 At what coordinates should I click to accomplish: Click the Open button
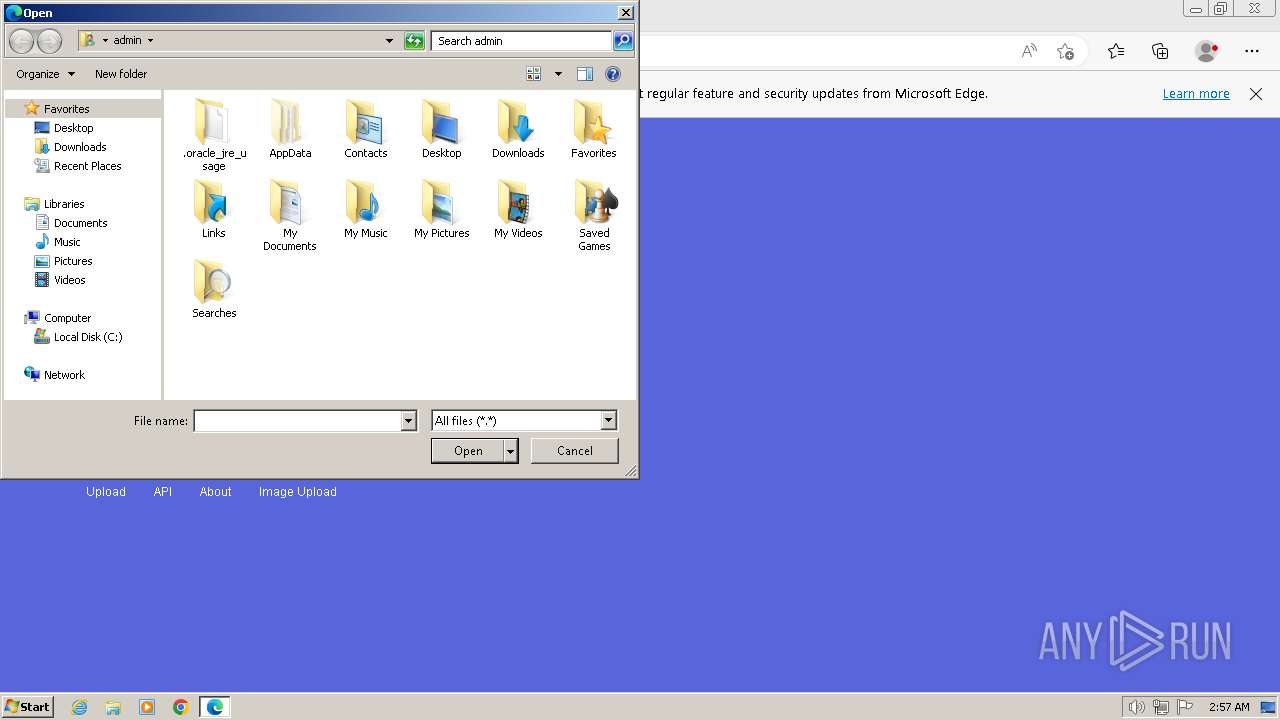click(x=468, y=451)
